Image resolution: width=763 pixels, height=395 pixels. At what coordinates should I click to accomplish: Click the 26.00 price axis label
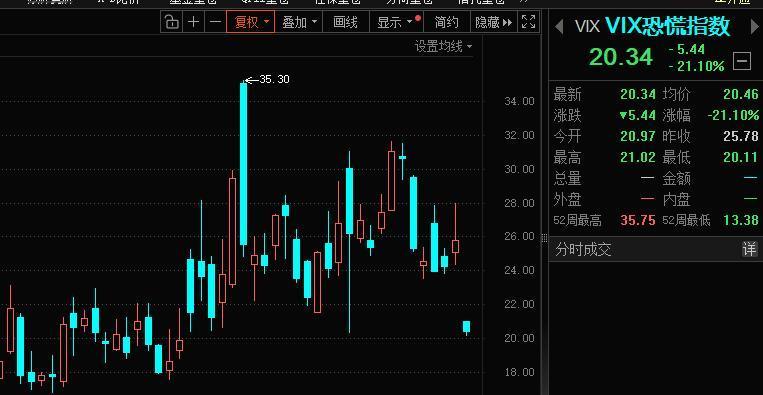point(518,236)
